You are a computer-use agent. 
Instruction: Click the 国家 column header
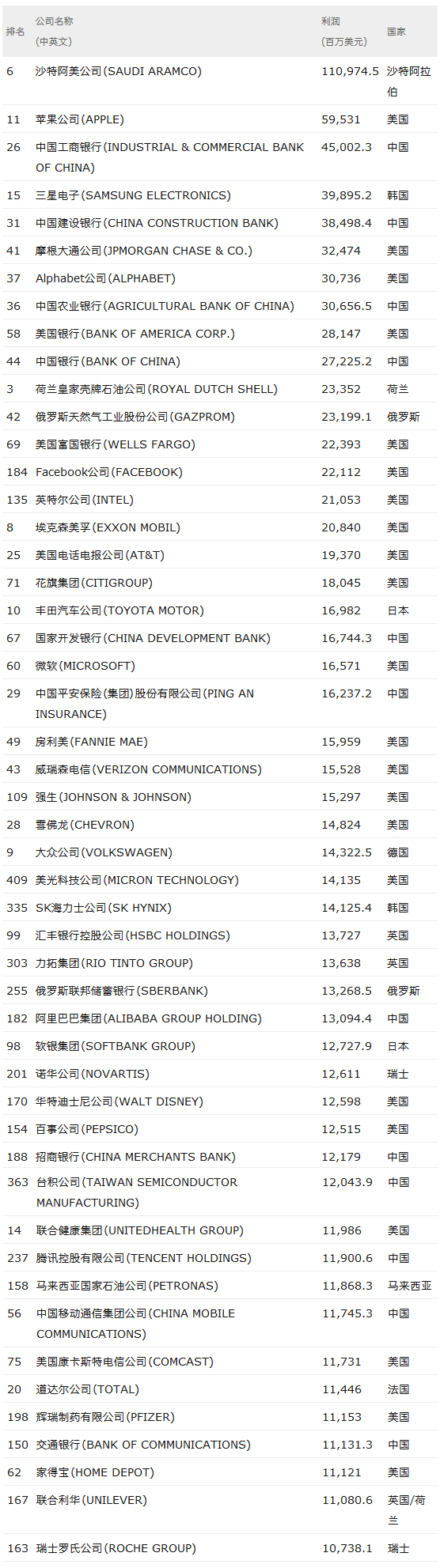point(396,32)
